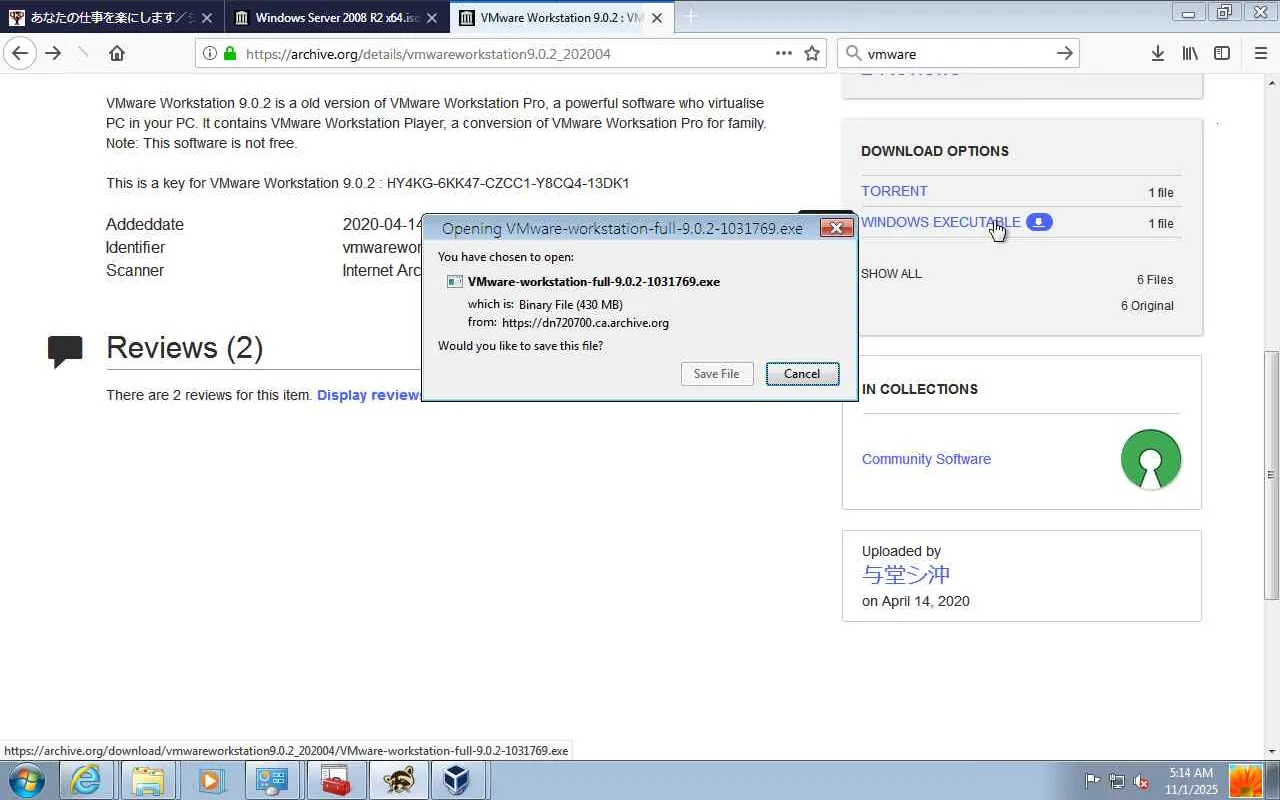This screenshot has width=1280, height=800.
Task: Close the VMware Workstation 9.0.2 tab
Action: pos(657,18)
